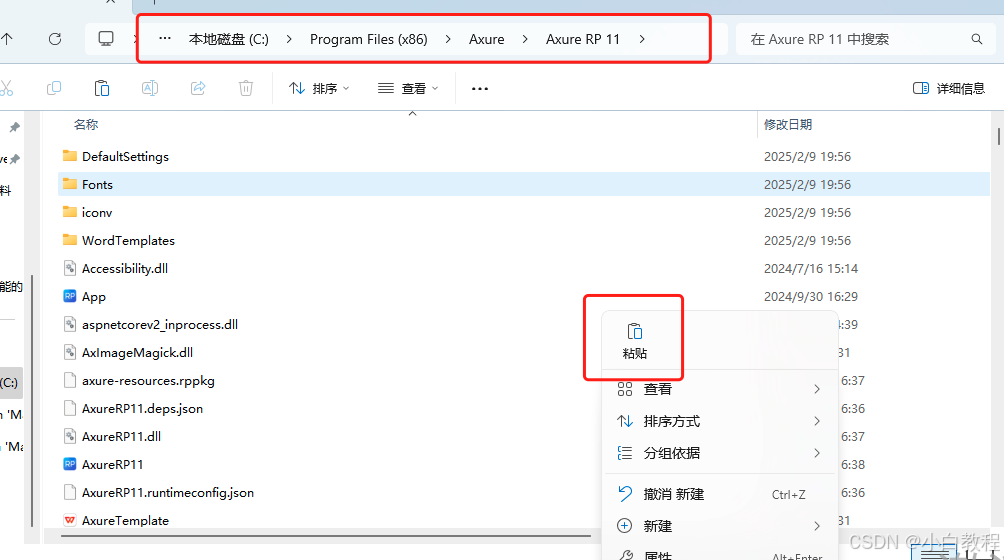Click the horizontal scrollbar under file list

[x=326, y=536]
